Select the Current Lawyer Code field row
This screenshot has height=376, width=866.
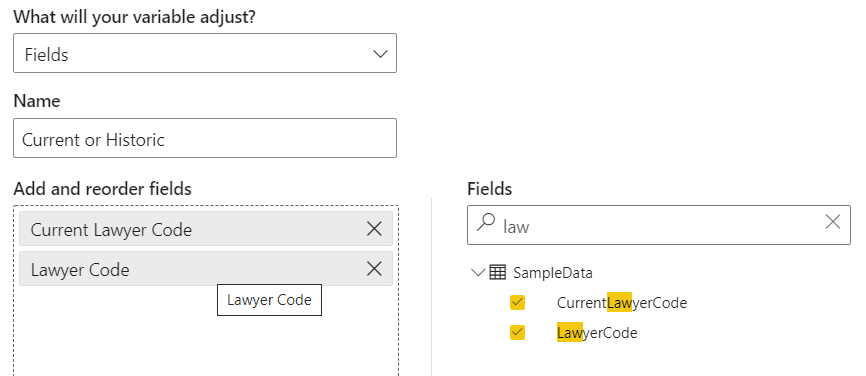pos(206,229)
